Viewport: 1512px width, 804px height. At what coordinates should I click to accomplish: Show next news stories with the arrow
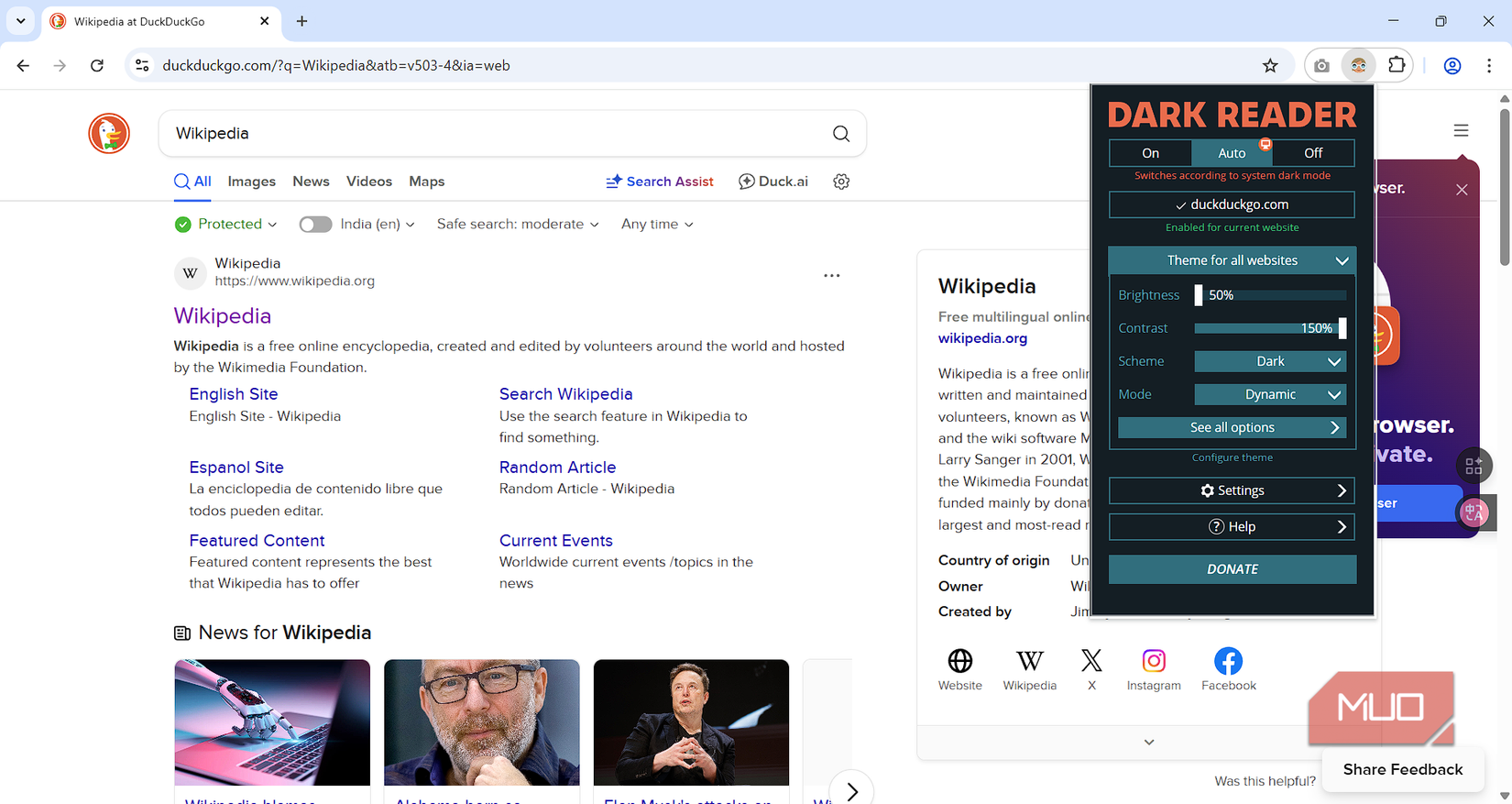coord(851,791)
